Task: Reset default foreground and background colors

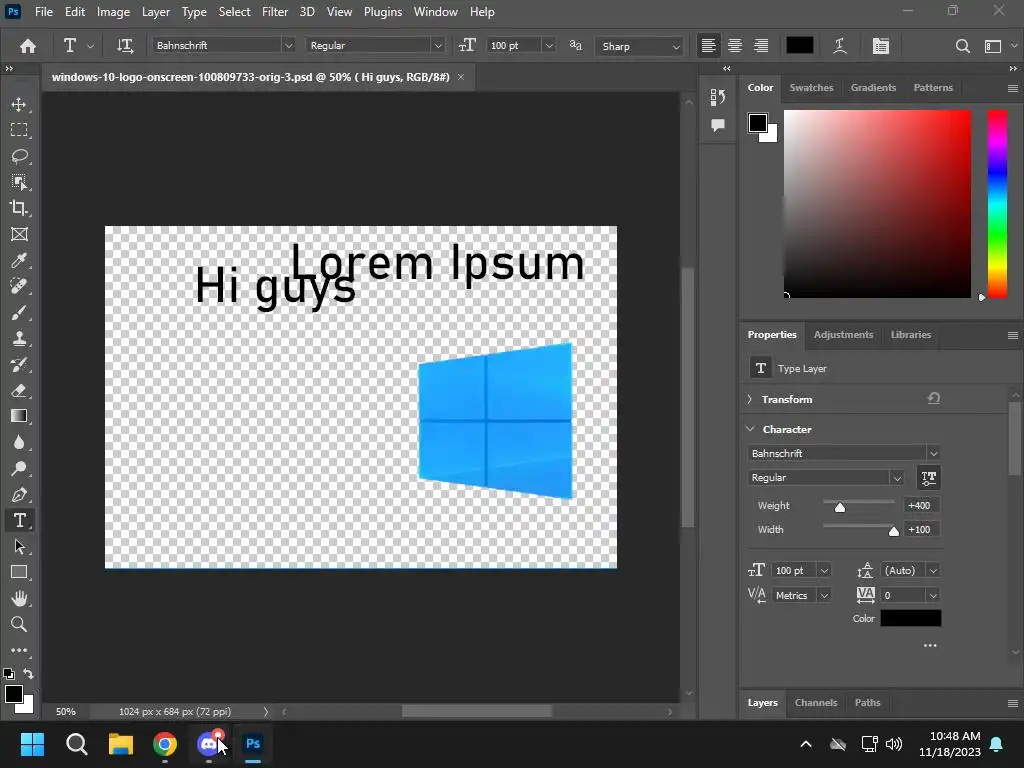Action: 8,673
